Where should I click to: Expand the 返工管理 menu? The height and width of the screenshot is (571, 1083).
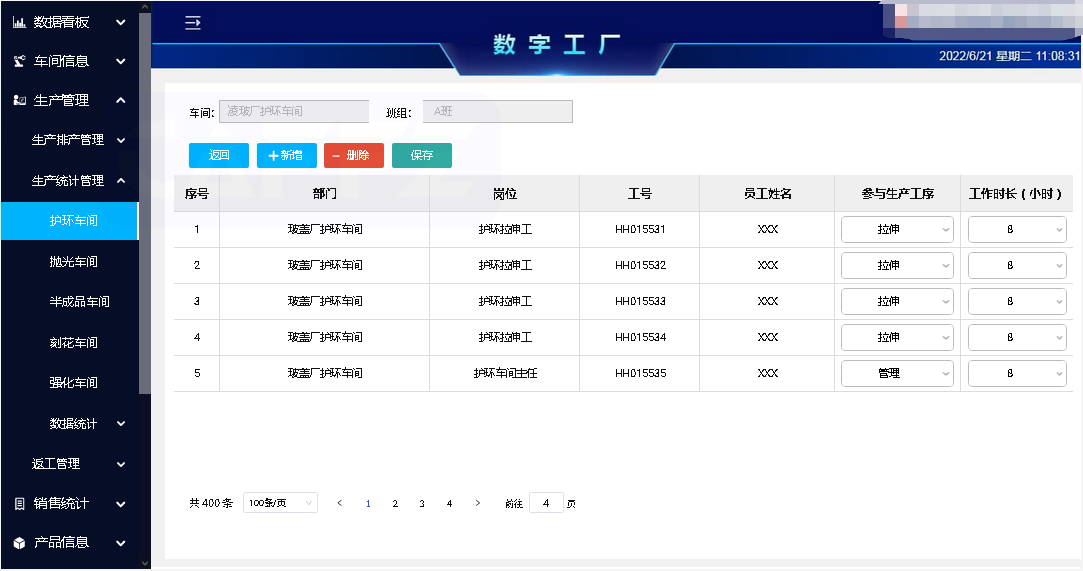pos(78,464)
